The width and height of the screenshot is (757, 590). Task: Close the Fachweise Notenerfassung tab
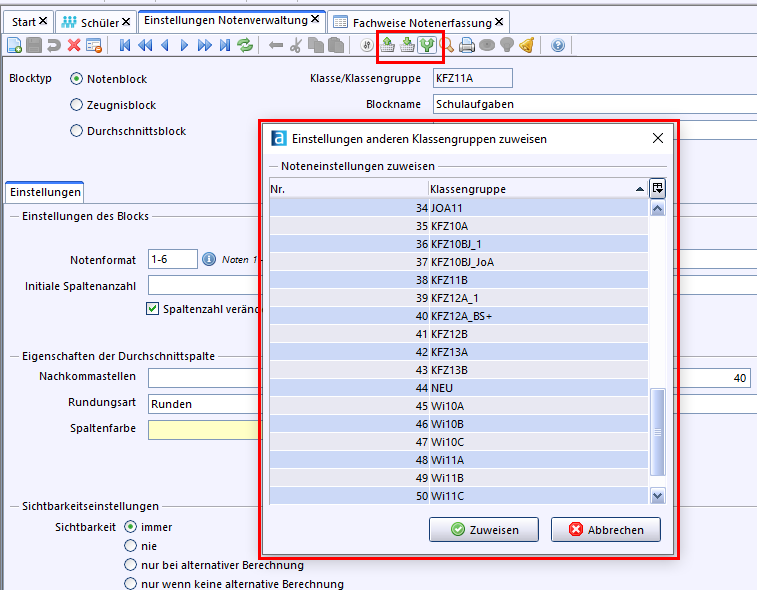[499, 22]
